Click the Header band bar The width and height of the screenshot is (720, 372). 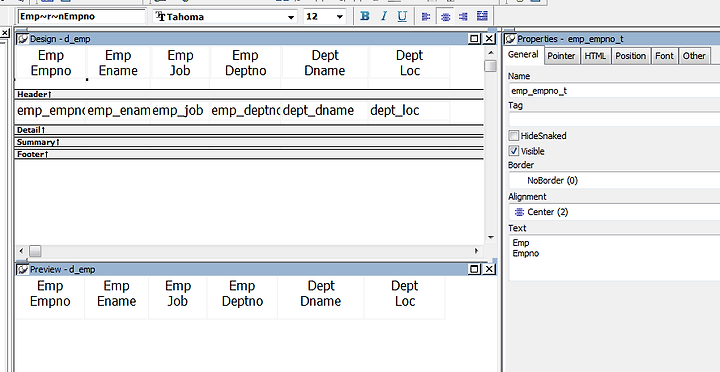point(249,94)
